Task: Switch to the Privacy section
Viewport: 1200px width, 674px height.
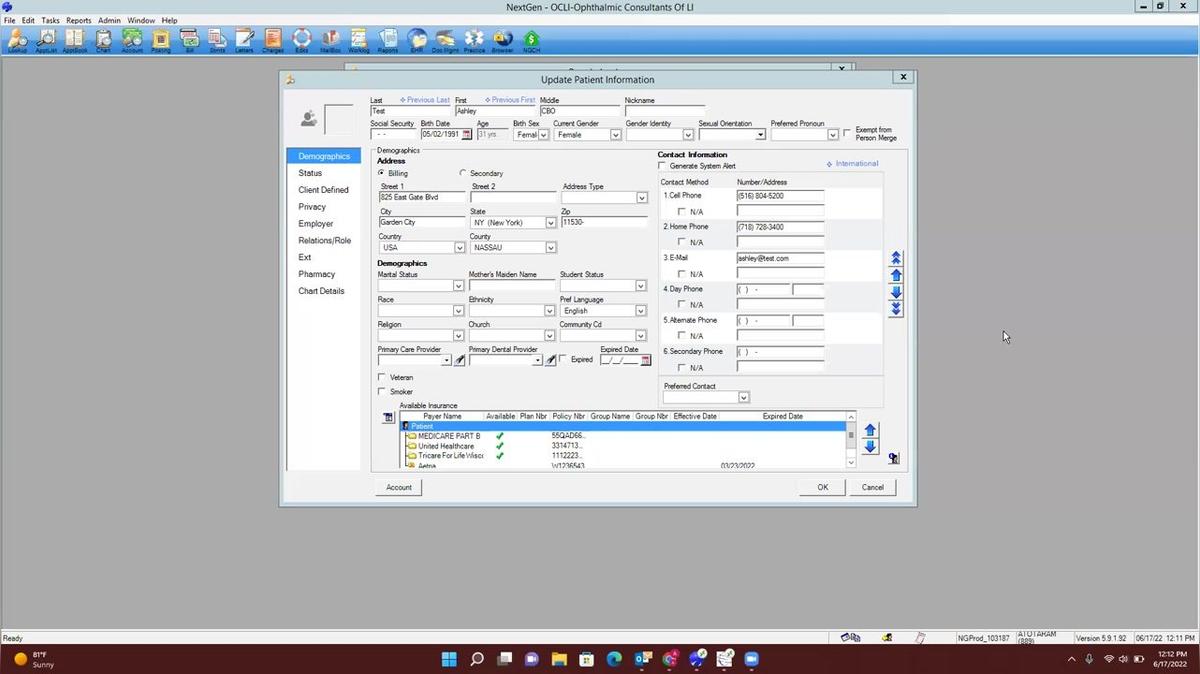Action: point(312,207)
